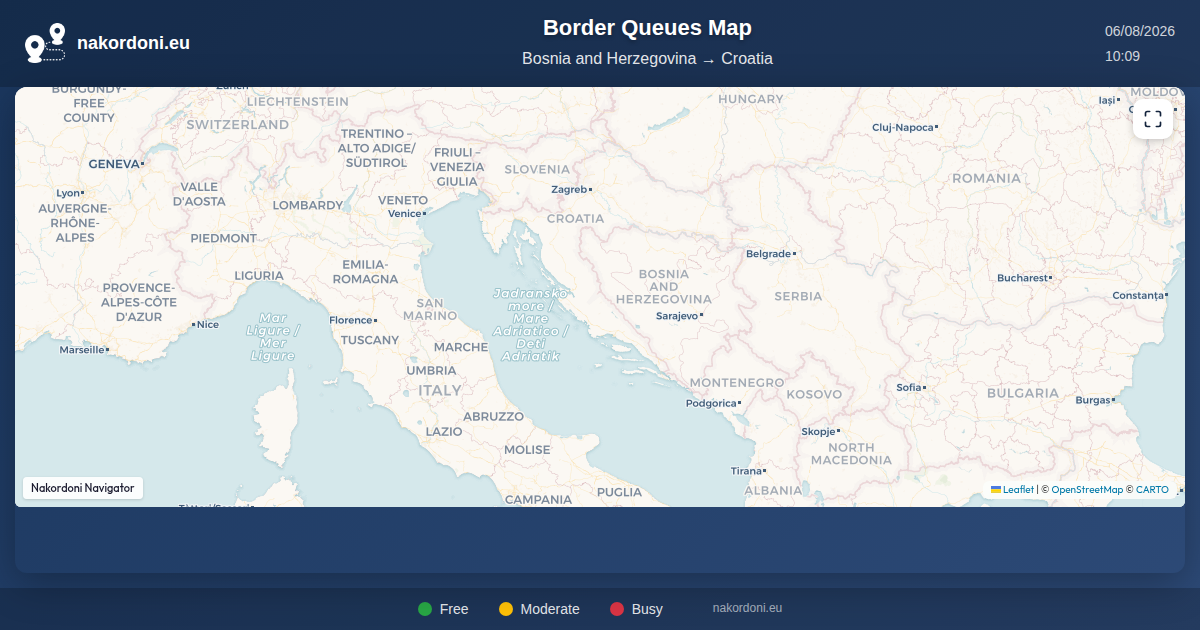Click the red Busy legend dot
This screenshot has width=1200, height=630.
pyautogui.click(x=617, y=609)
